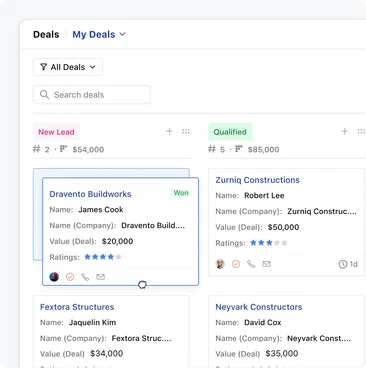
Task: Click the $50,000 deal value
Action: pos(284,227)
